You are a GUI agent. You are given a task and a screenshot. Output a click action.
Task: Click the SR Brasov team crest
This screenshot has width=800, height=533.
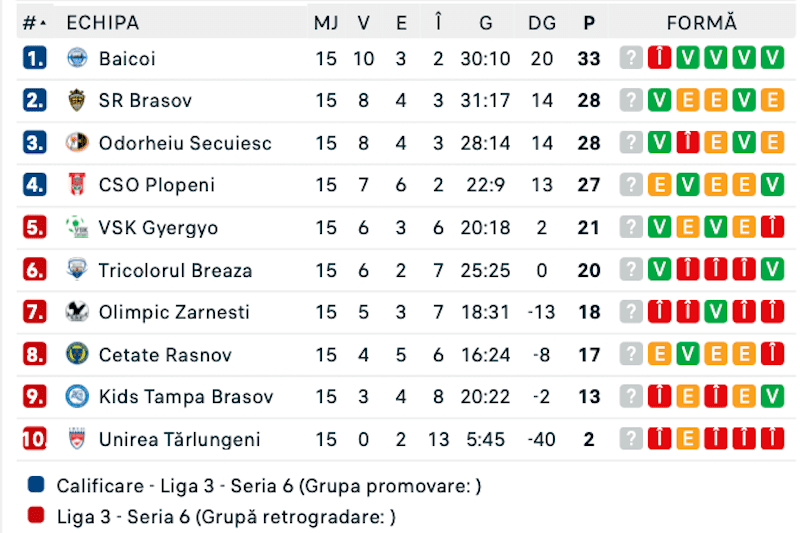77,100
